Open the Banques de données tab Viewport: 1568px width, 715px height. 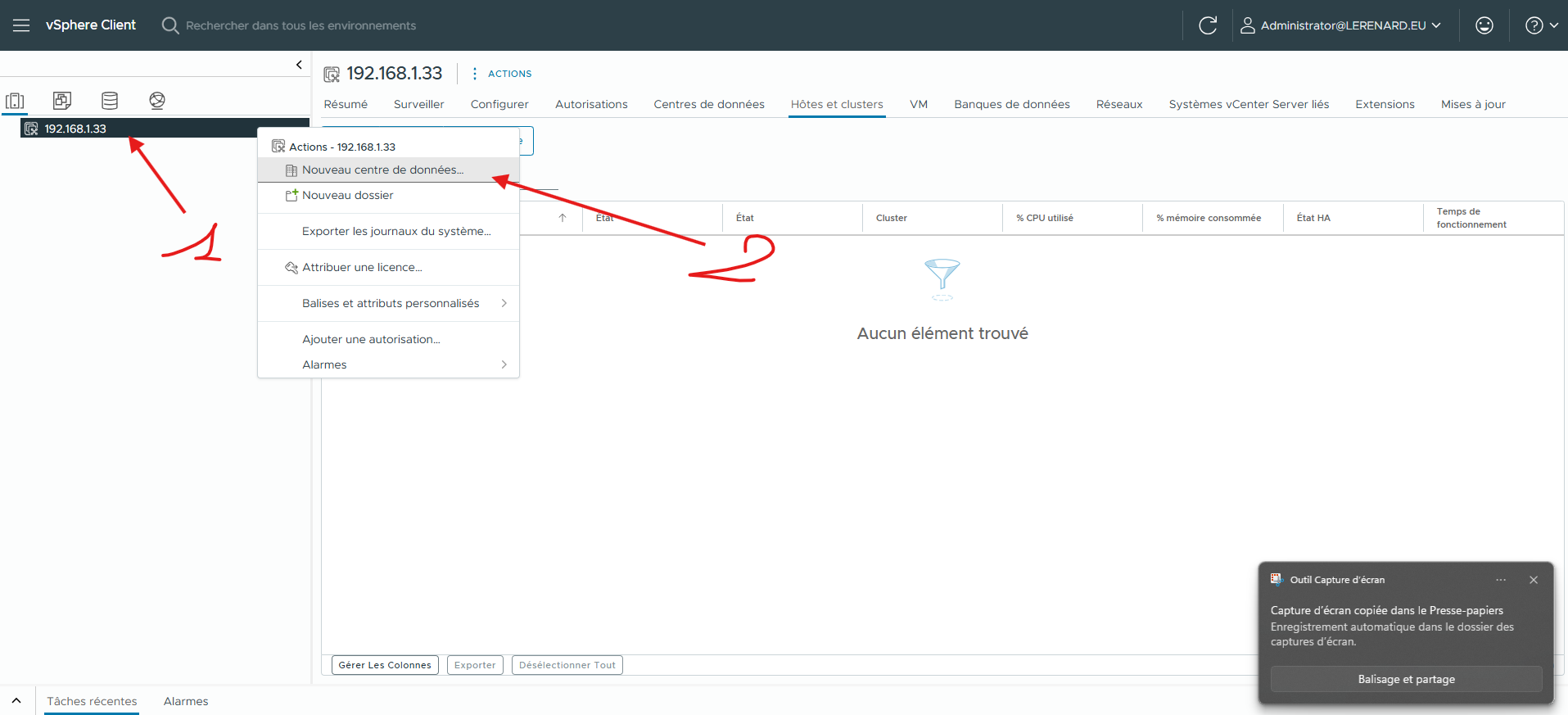(x=1012, y=104)
